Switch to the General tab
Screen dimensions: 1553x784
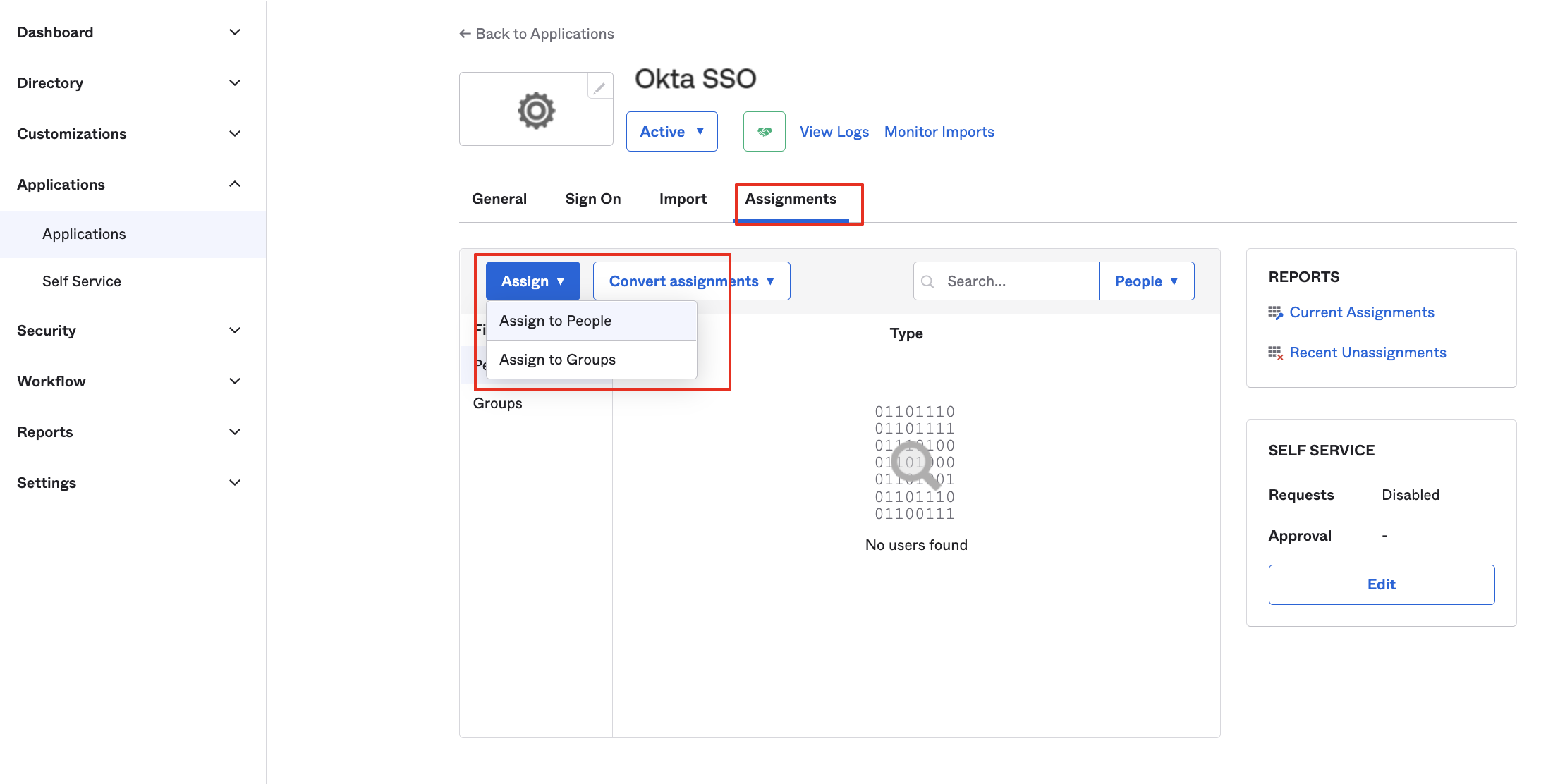pyautogui.click(x=499, y=199)
